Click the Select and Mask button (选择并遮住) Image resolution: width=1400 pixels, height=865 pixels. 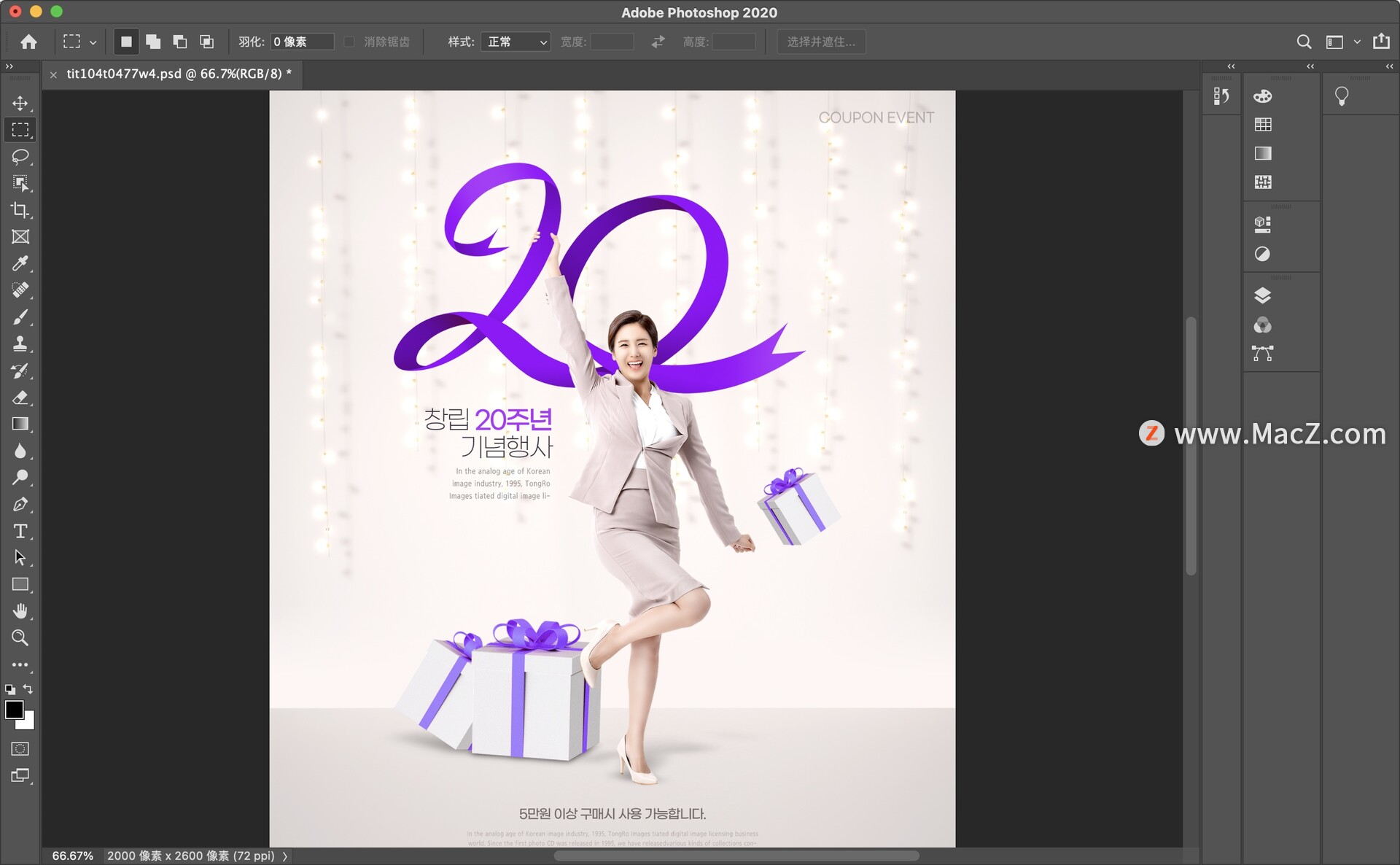(x=821, y=42)
